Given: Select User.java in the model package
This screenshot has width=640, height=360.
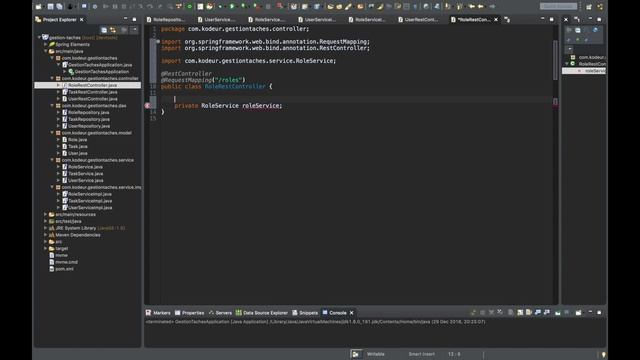Looking at the screenshot, I should pos(77,153).
